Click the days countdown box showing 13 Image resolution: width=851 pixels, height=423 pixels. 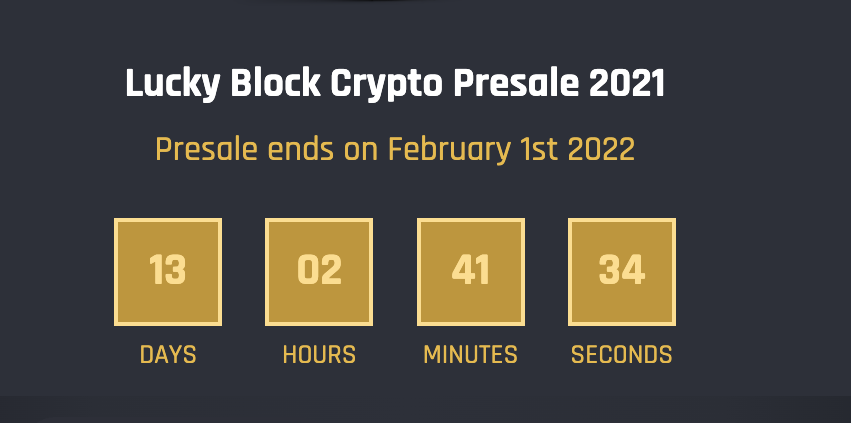pos(168,272)
